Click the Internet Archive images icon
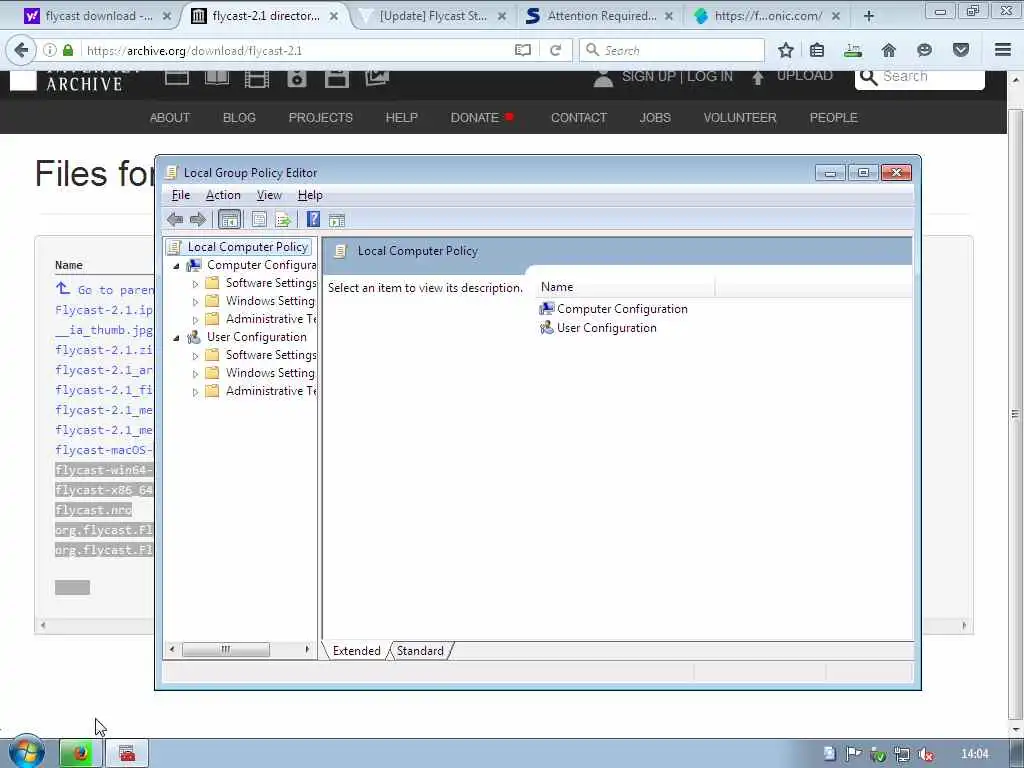The image size is (1024, 768). point(377,78)
